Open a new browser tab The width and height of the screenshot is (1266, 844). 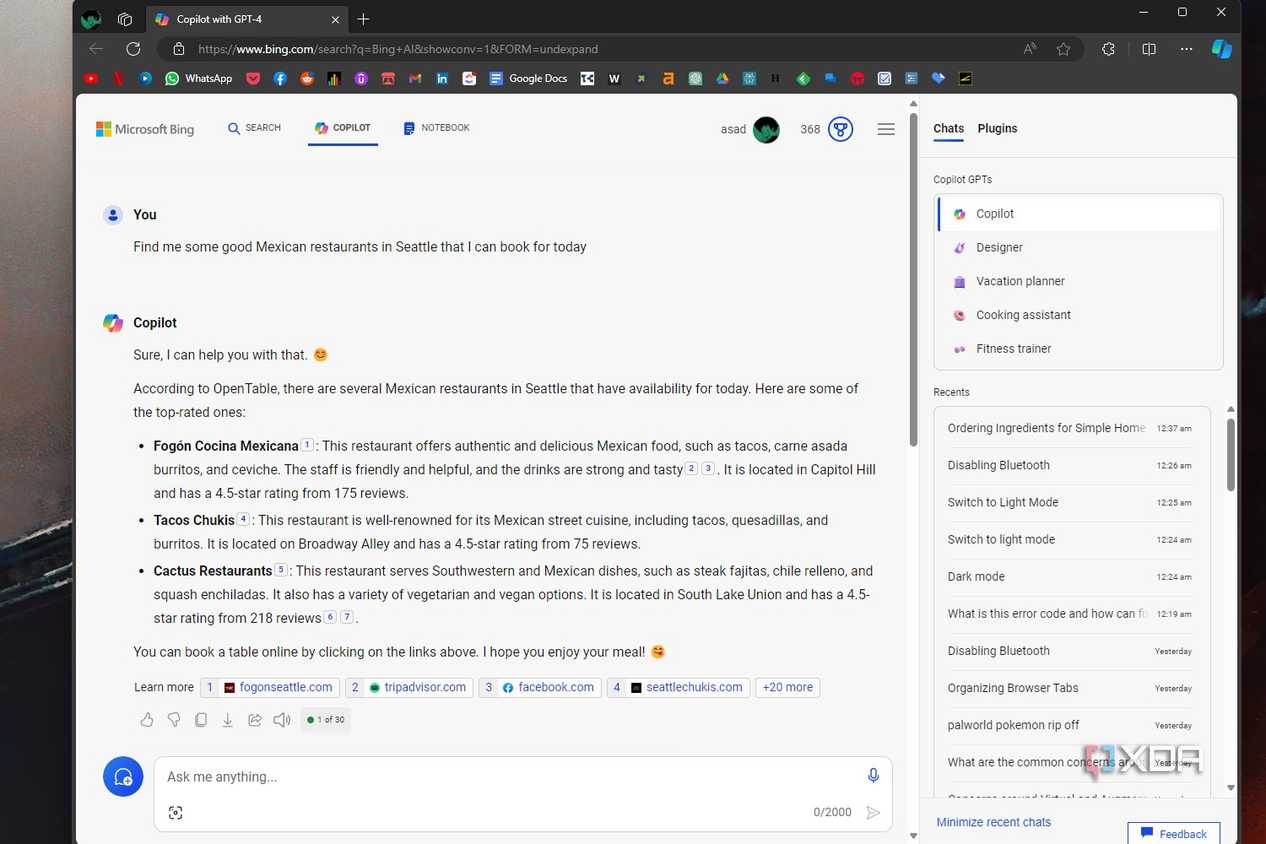[363, 19]
